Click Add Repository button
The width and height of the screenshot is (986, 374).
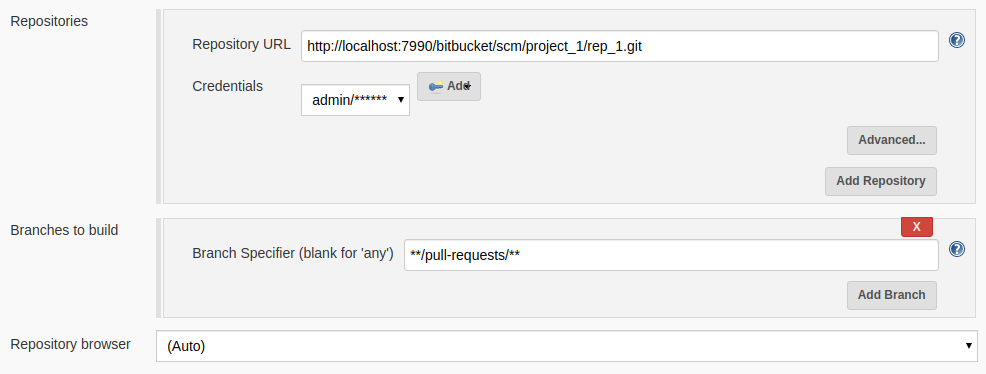[x=880, y=181]
